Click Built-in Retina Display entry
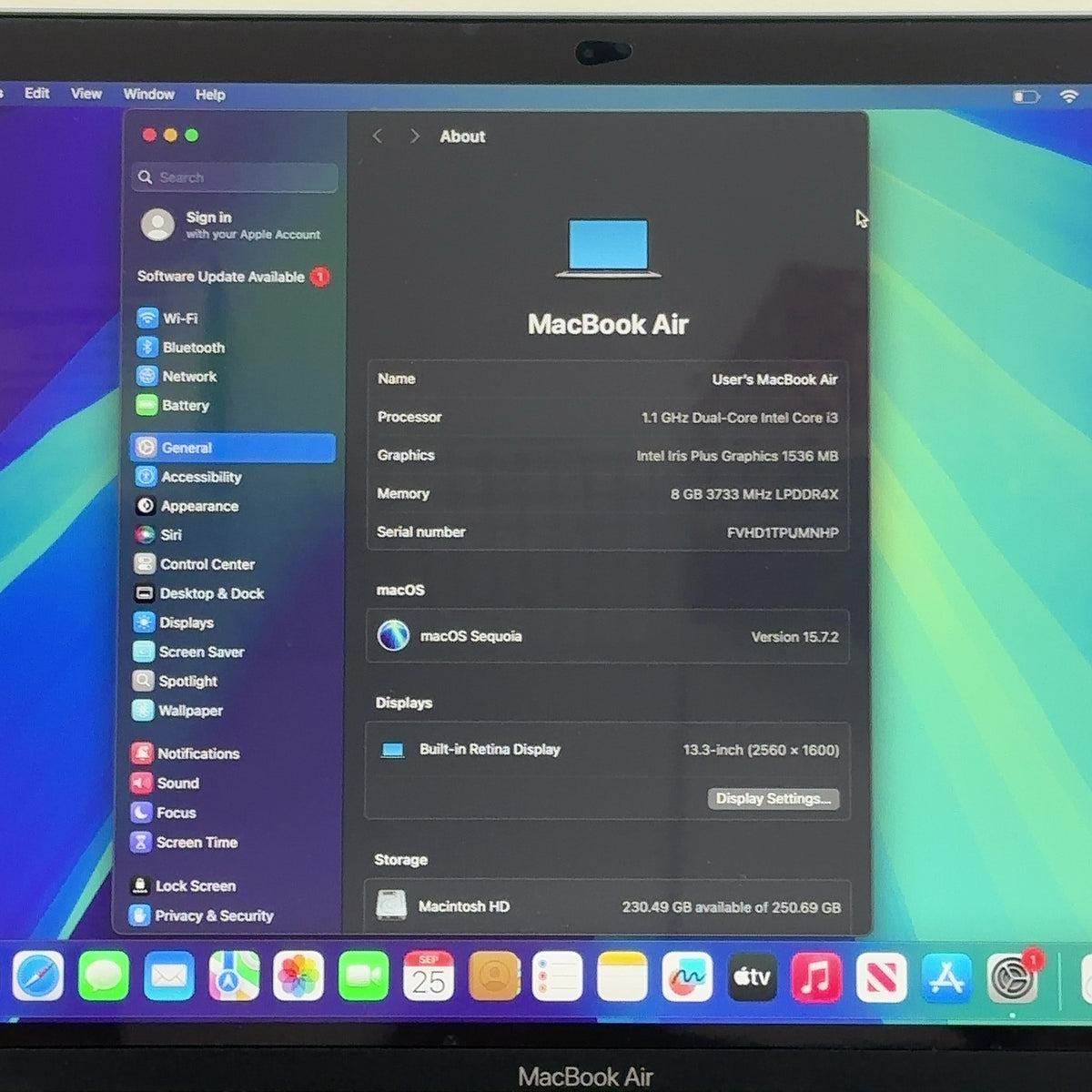 [x=490, y=750]
